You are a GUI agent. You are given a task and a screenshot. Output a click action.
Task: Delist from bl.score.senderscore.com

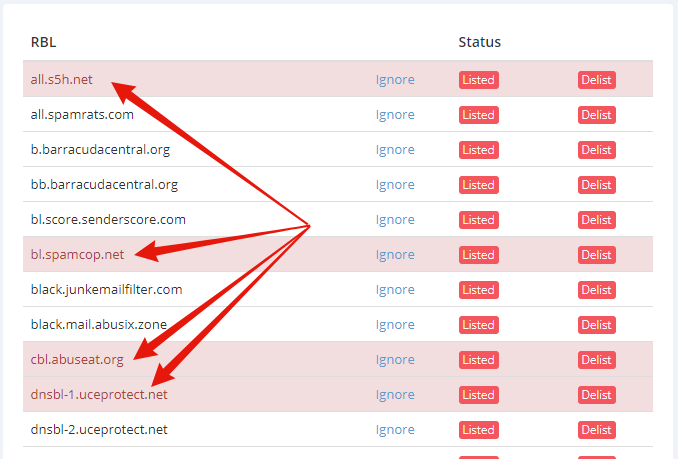tap(597, 220)
